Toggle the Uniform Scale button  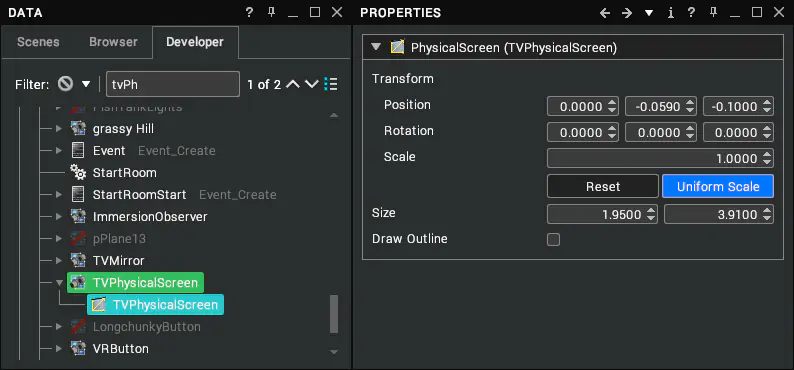[x=718, y=186]
